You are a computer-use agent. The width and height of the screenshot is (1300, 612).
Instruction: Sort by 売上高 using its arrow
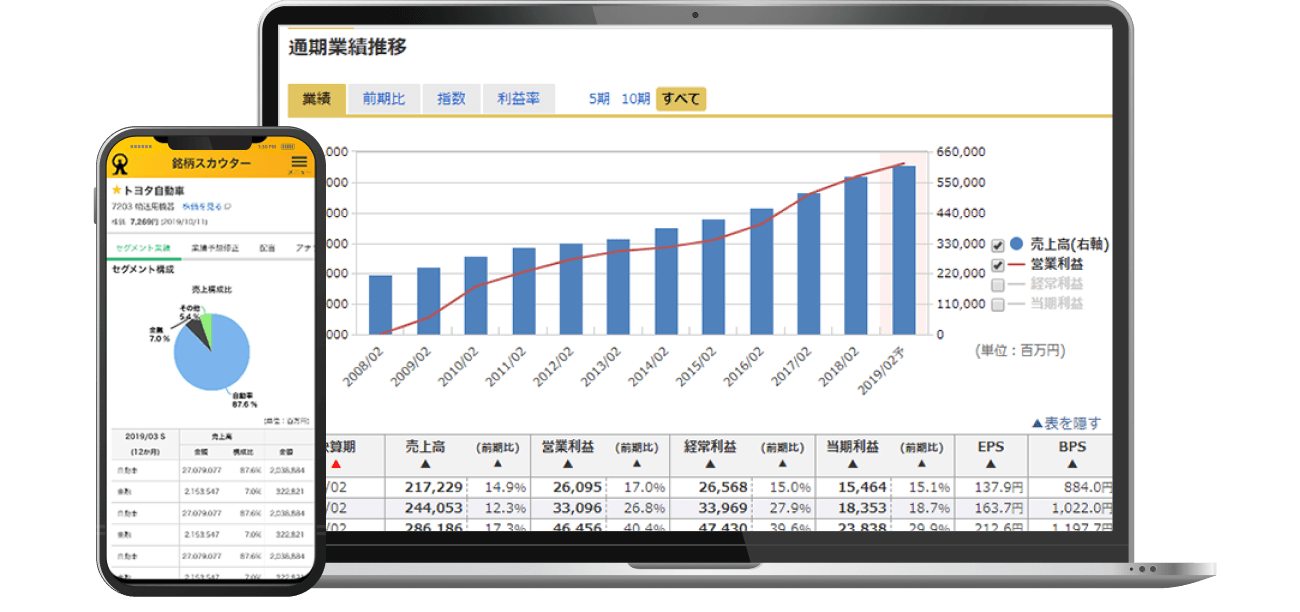pos(425,464)
